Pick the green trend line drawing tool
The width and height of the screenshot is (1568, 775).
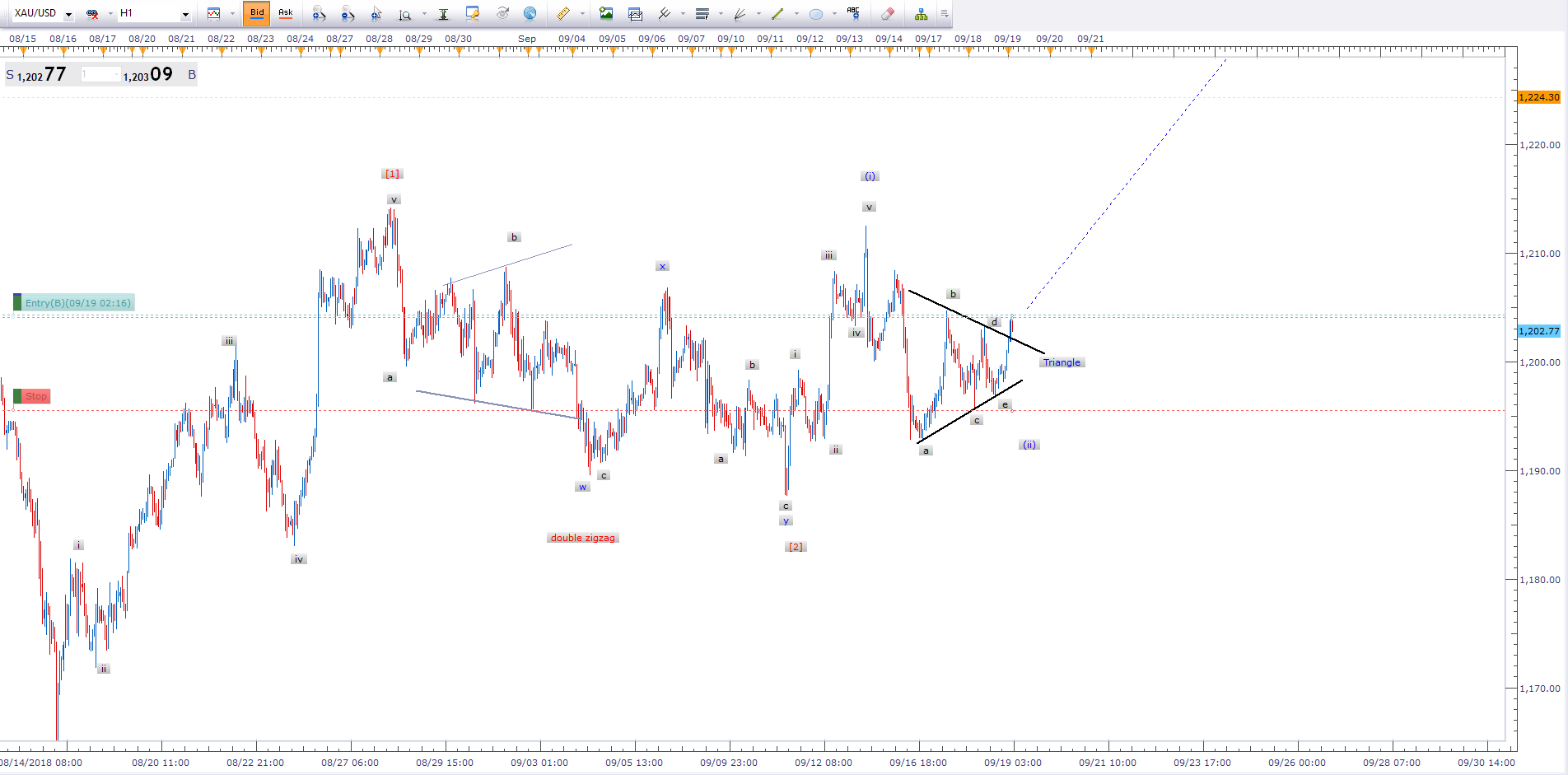pyautogui.click(x=777, y=14)
